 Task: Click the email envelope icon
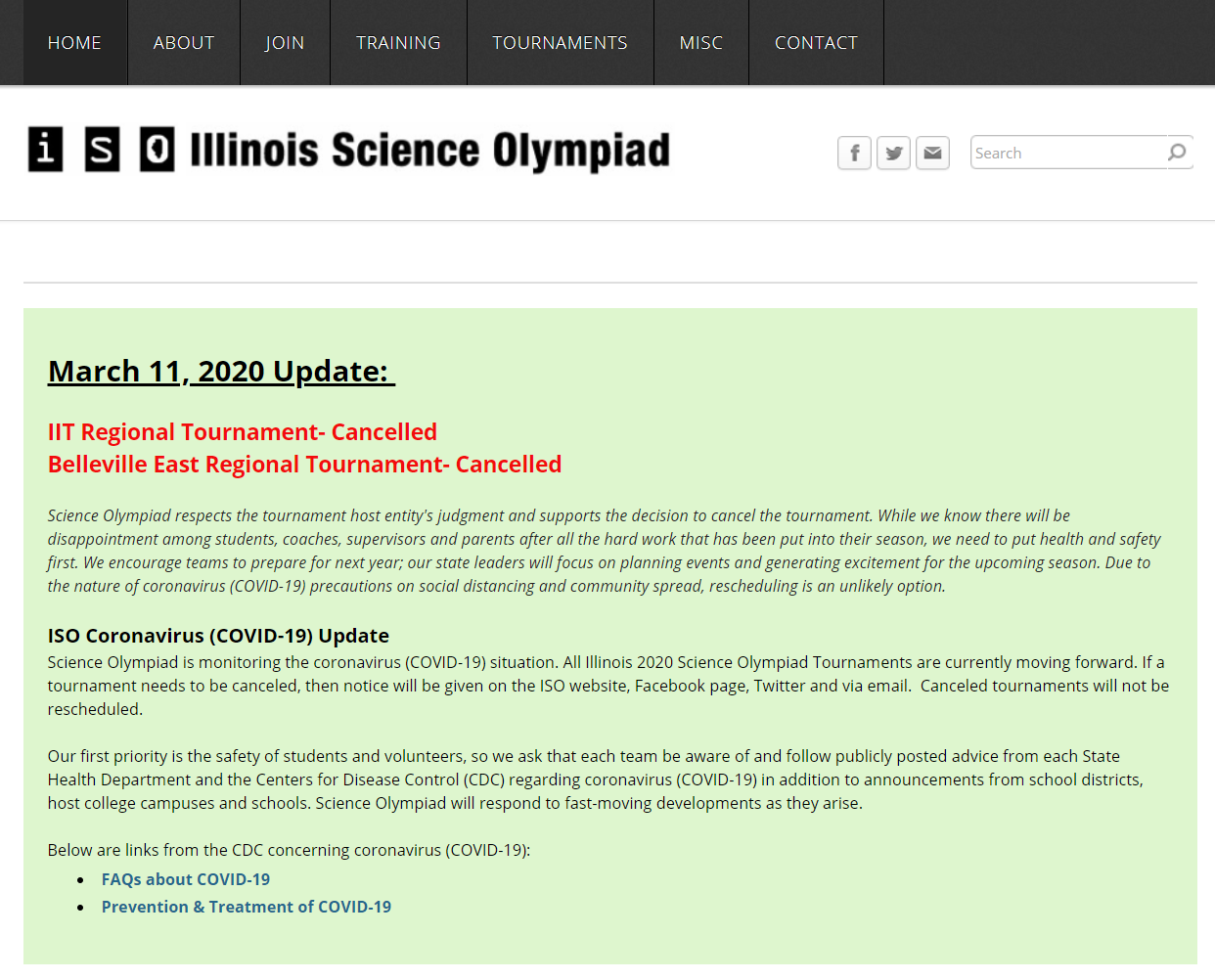point(932,153)
